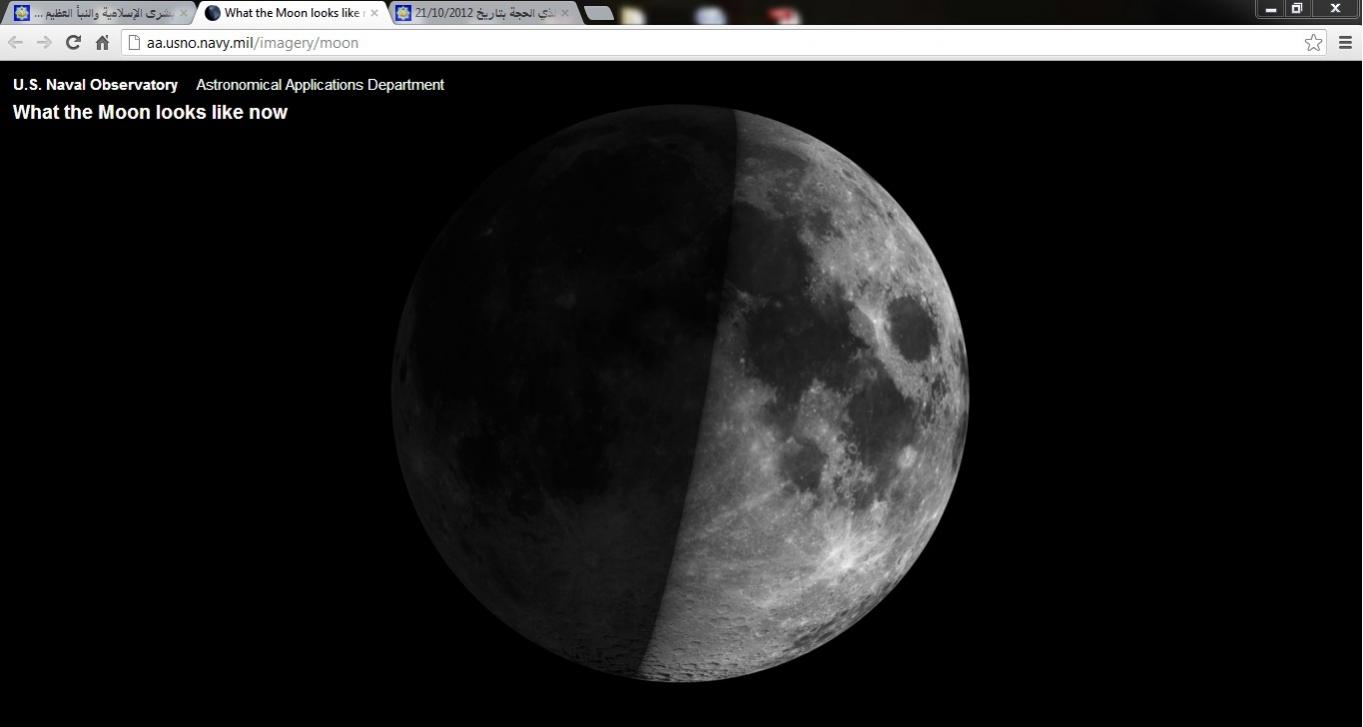The width and height of the screenshot is (1363, 727).
Task: Click the address bar URL field
Action: pyautogui.click(x=700, y=42)
